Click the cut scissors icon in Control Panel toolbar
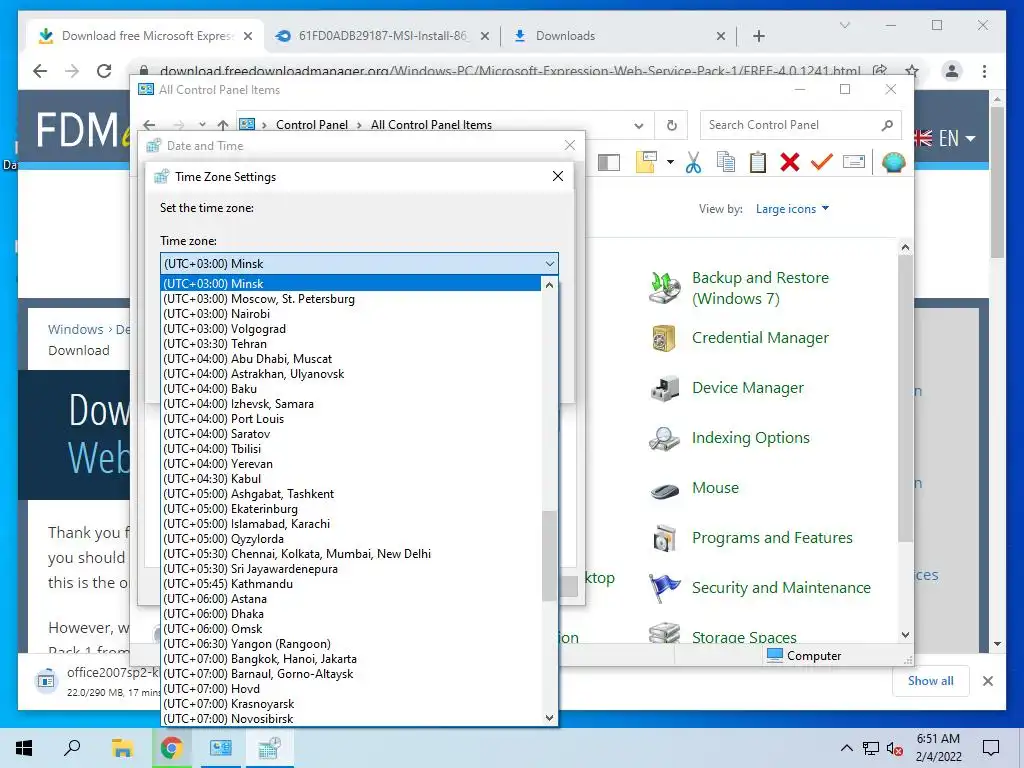 pyautogui.click(x=693, y=162)
